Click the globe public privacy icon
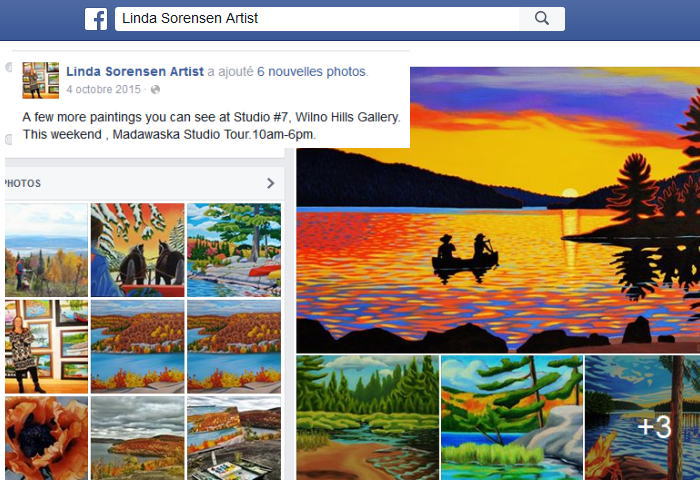The image size is (700, 480). tap(155, 90)
